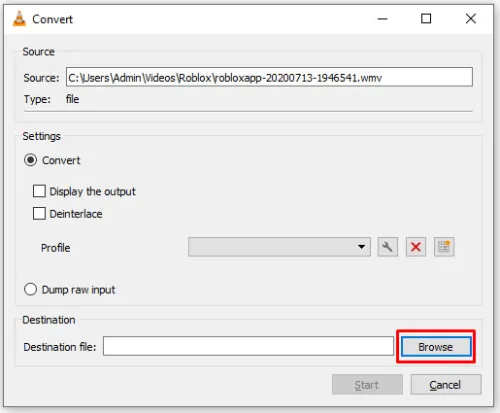The width and height of the screenshot is (500, 413).
Task: Select Dump raw input option
Action: (x=30, y=289)
